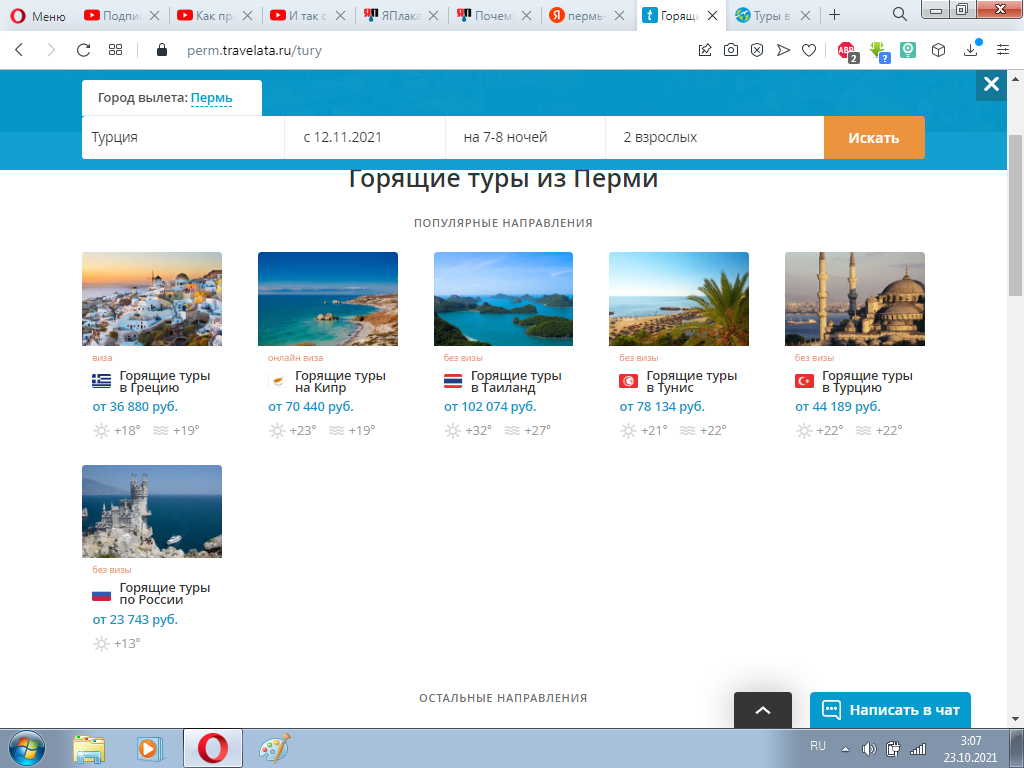Click the address bar URL perm.travelata.ru/tury
The width and height of the screenshot is (1024, 768).
click(254, 50)
